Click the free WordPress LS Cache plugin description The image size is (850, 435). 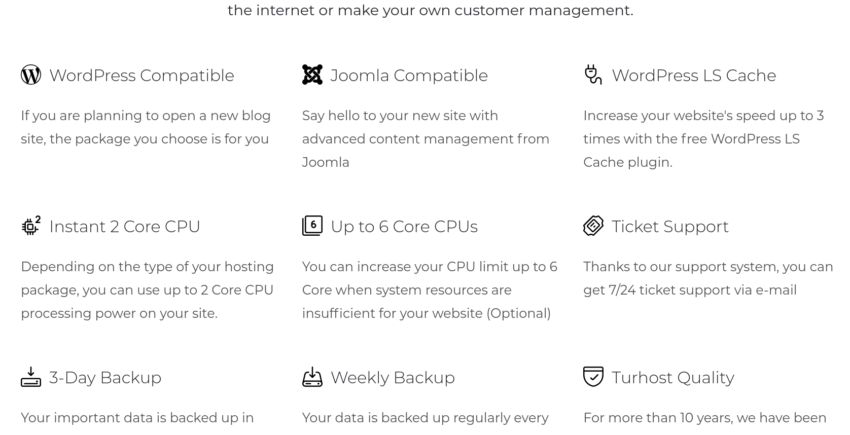704,139
